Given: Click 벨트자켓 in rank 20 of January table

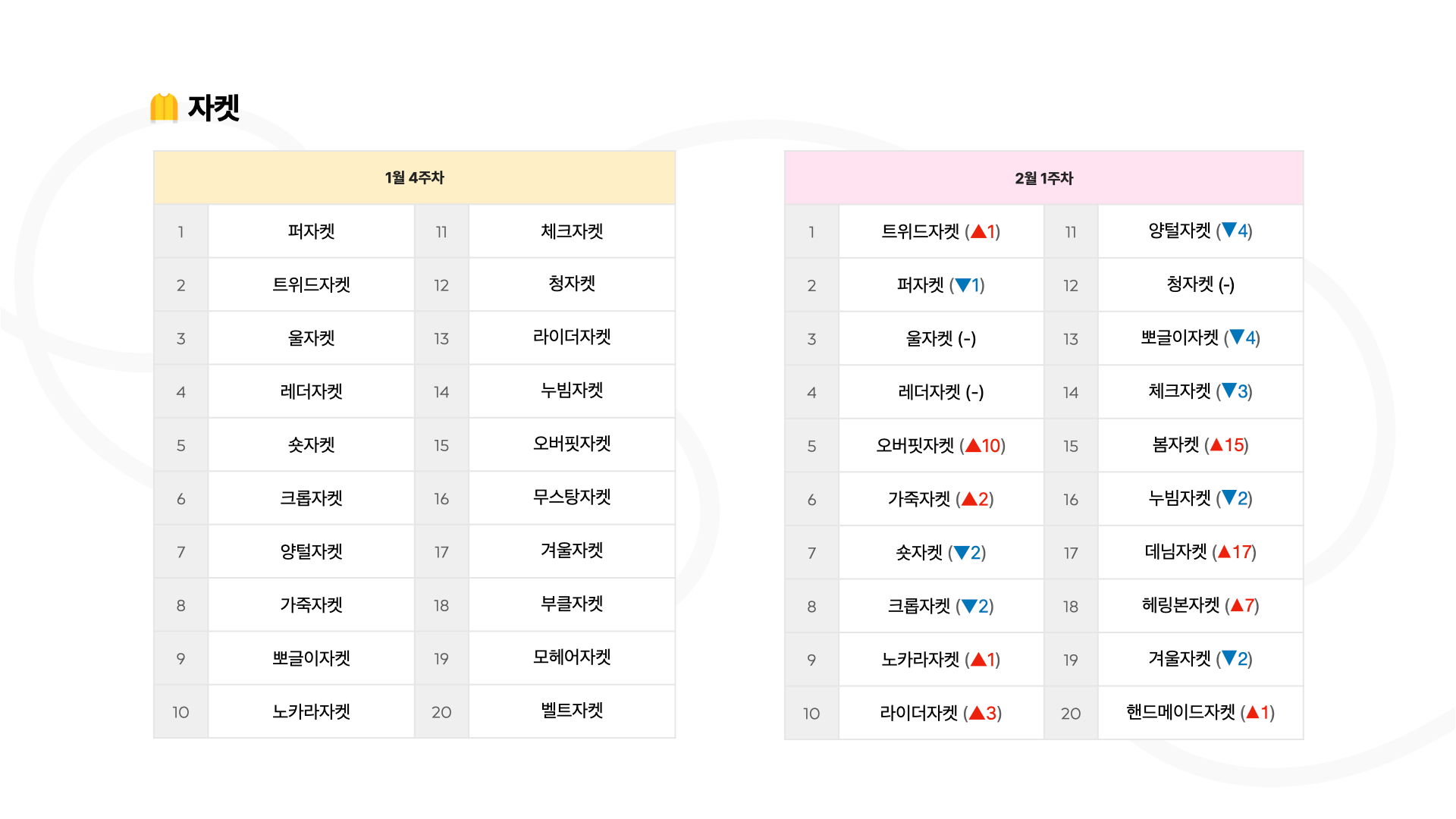Looking at the screenshot, I should pyautogui.click(x=572, y=711).
